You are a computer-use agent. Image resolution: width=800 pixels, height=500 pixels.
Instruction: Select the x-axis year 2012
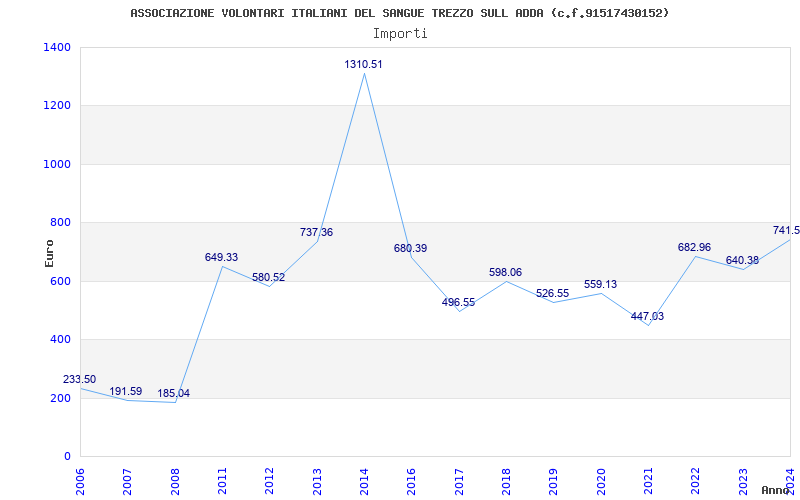(269, 481)
